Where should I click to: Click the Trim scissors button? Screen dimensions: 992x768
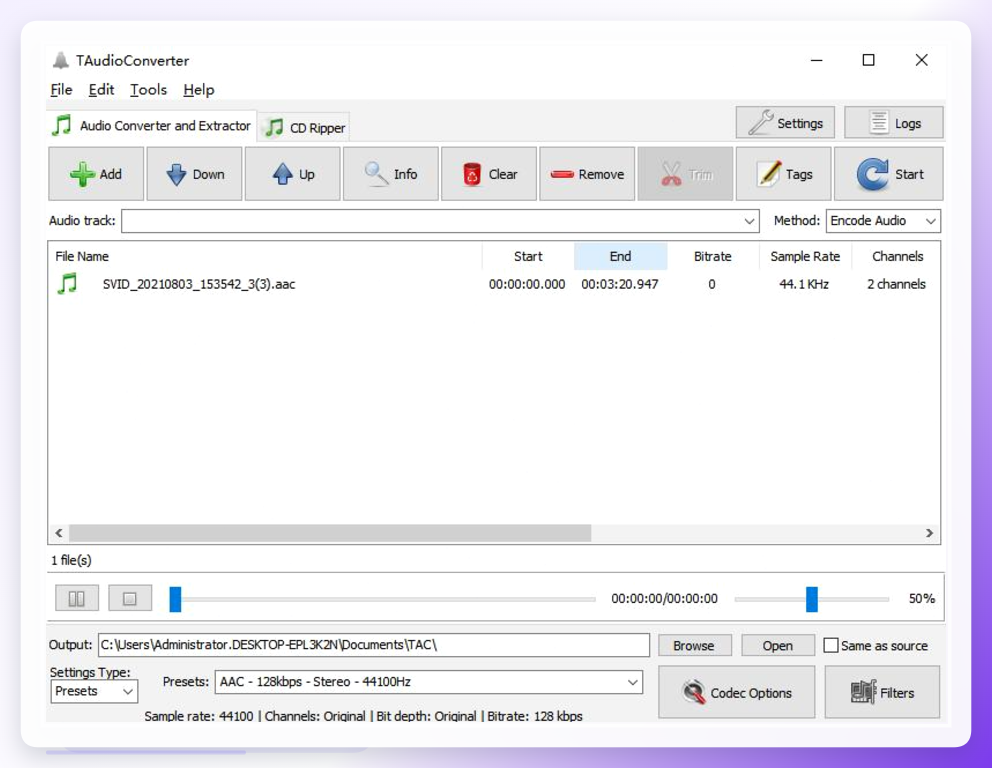tap(685, 174)
